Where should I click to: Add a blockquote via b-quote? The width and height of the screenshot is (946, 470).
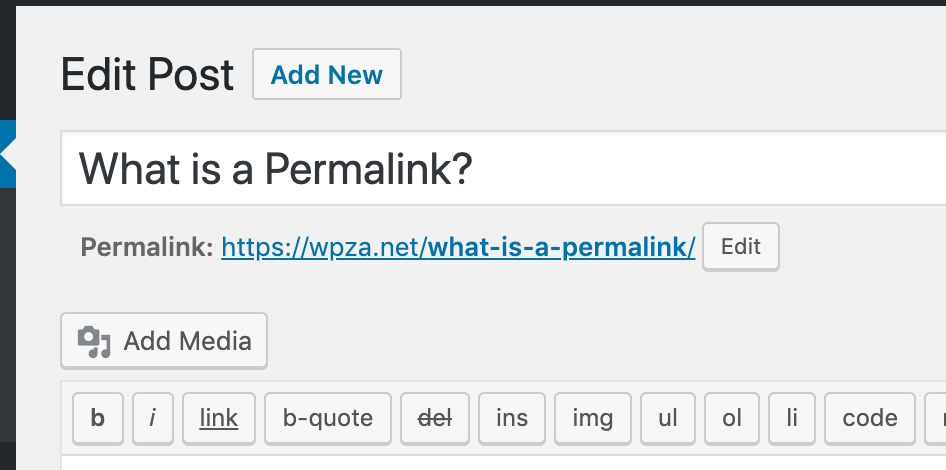pyautogui.click(x=328, y=418)
